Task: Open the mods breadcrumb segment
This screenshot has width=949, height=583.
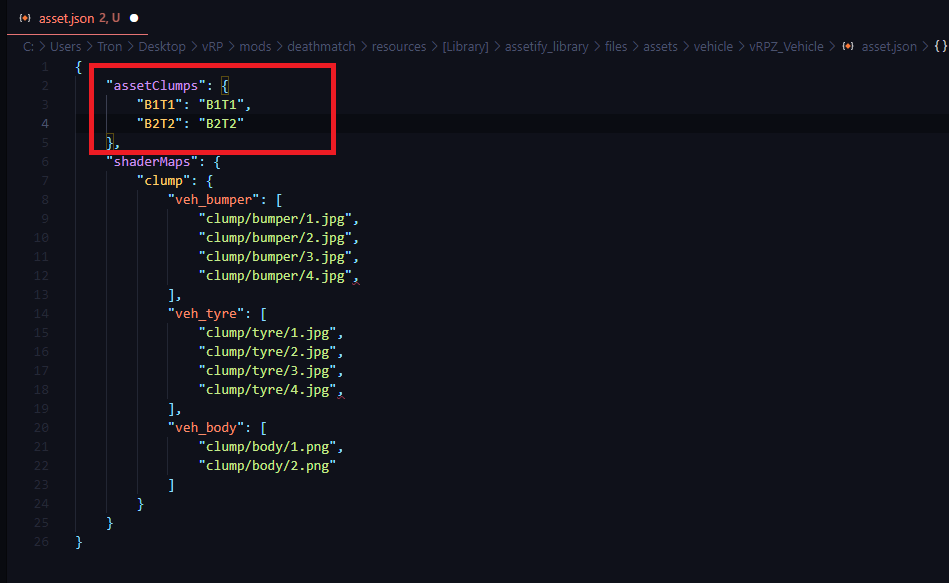Action: pyautogui.click(x=255, y=47)
